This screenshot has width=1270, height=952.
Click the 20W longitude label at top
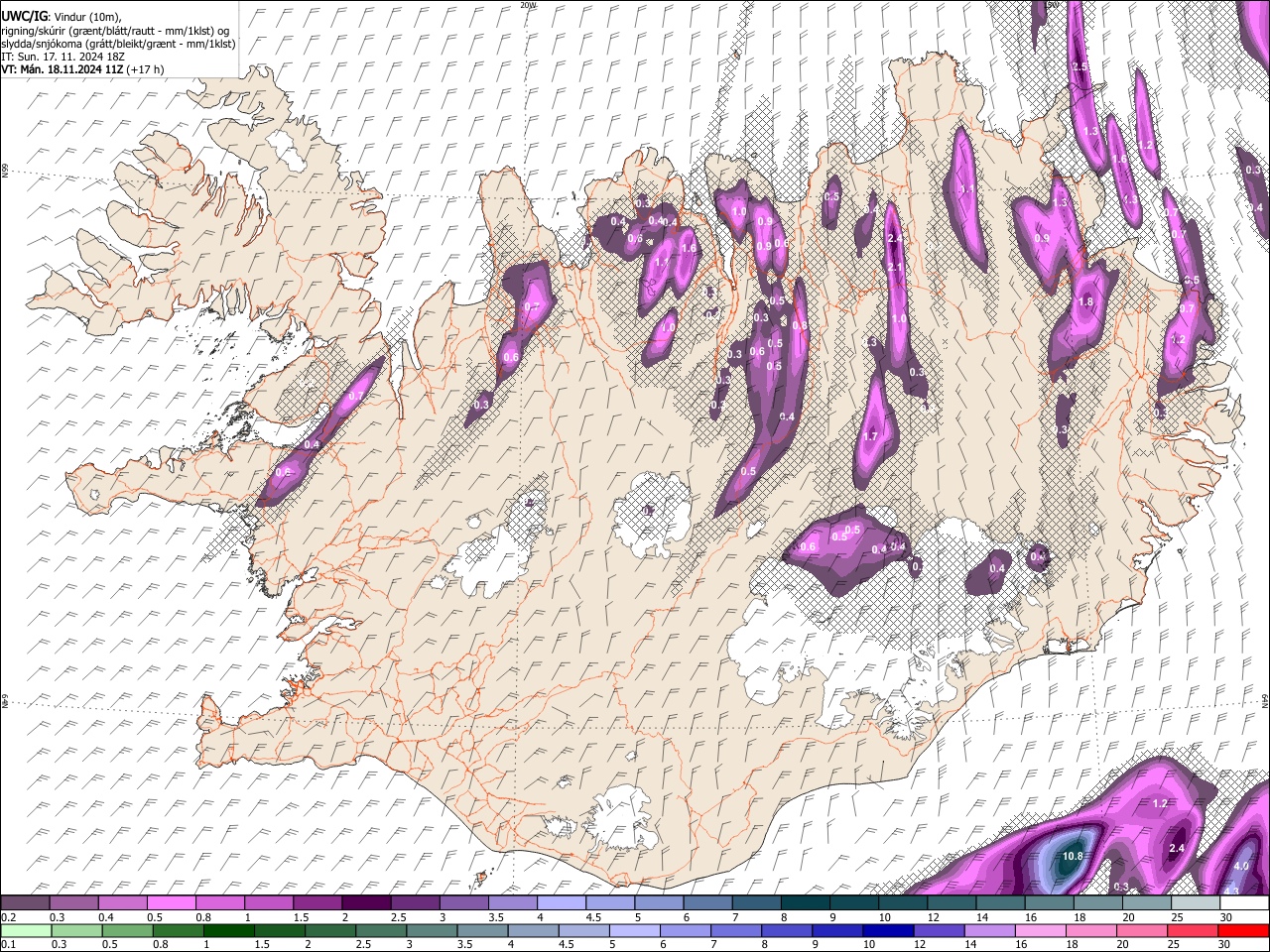pos(529,5)
